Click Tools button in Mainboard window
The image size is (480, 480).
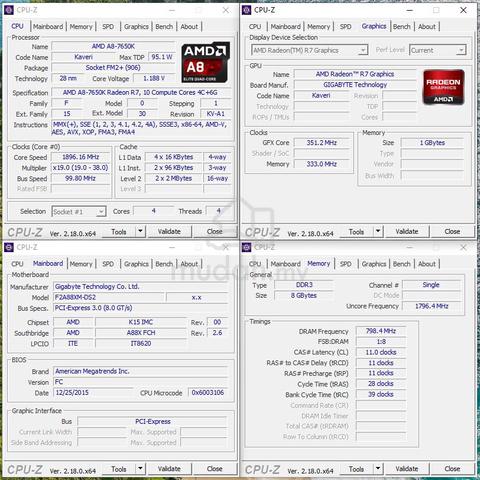click(119, 469)
